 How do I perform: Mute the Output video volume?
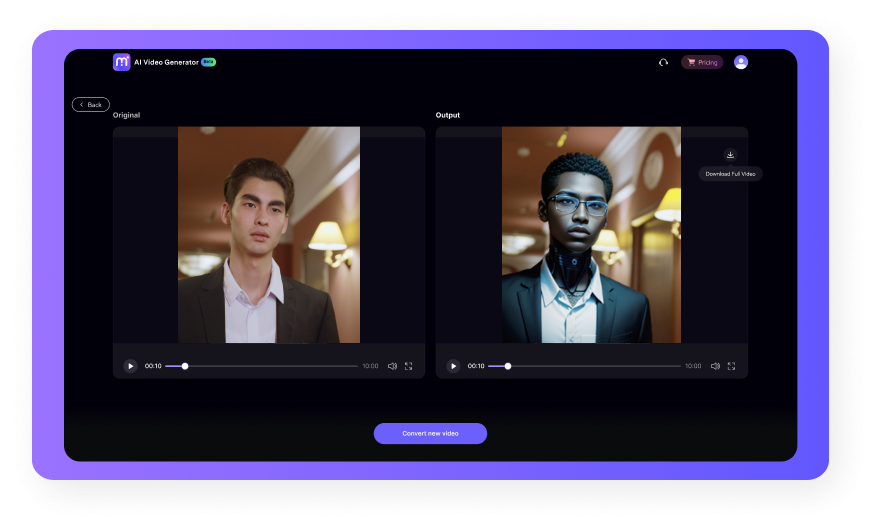(715, 366)
